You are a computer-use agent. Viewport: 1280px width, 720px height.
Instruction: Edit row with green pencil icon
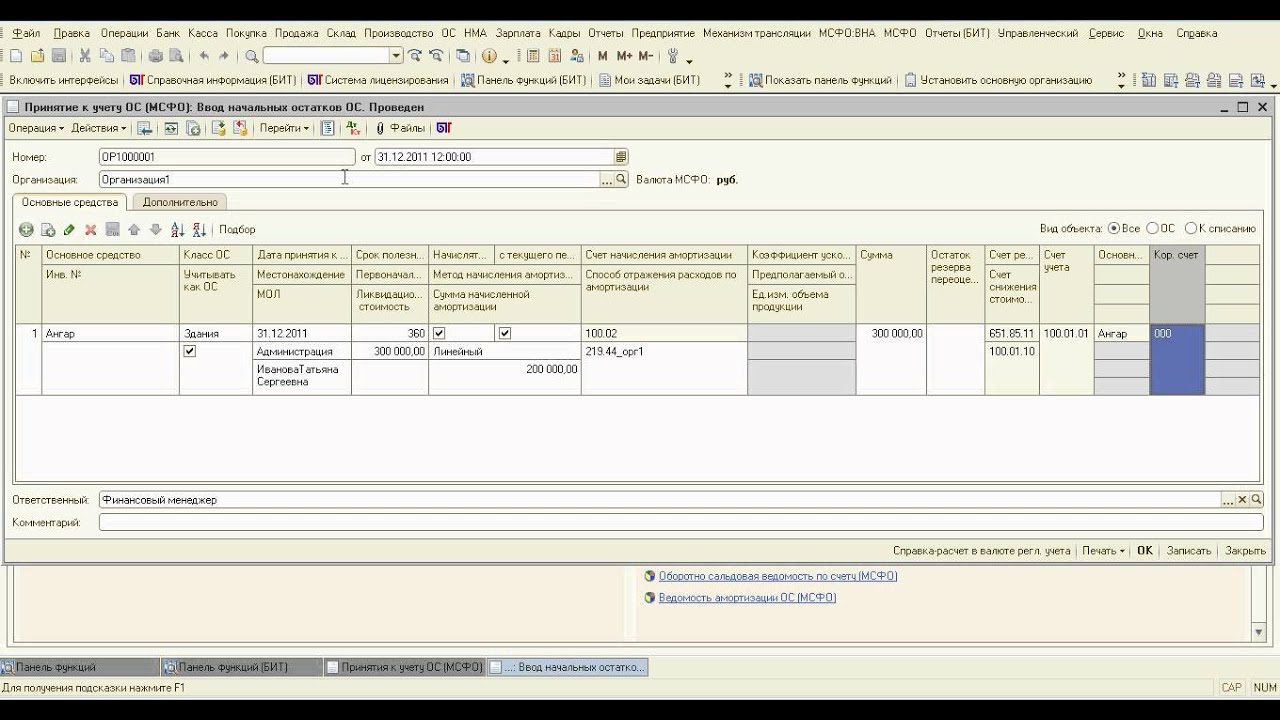69,230
